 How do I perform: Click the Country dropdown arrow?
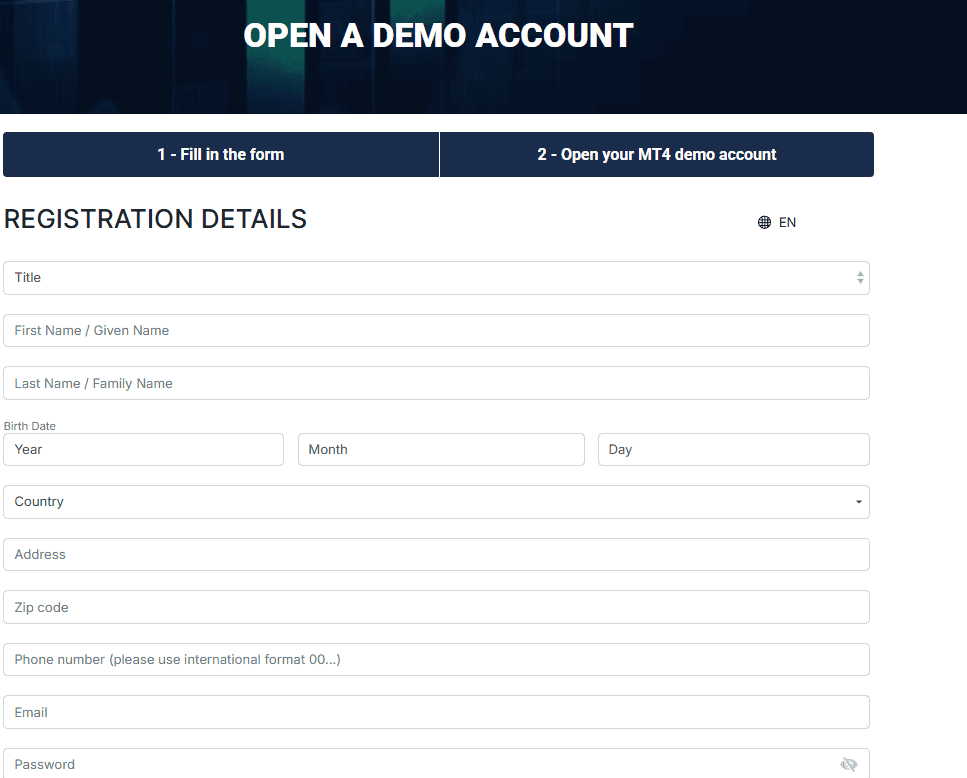tap(858, 501)
